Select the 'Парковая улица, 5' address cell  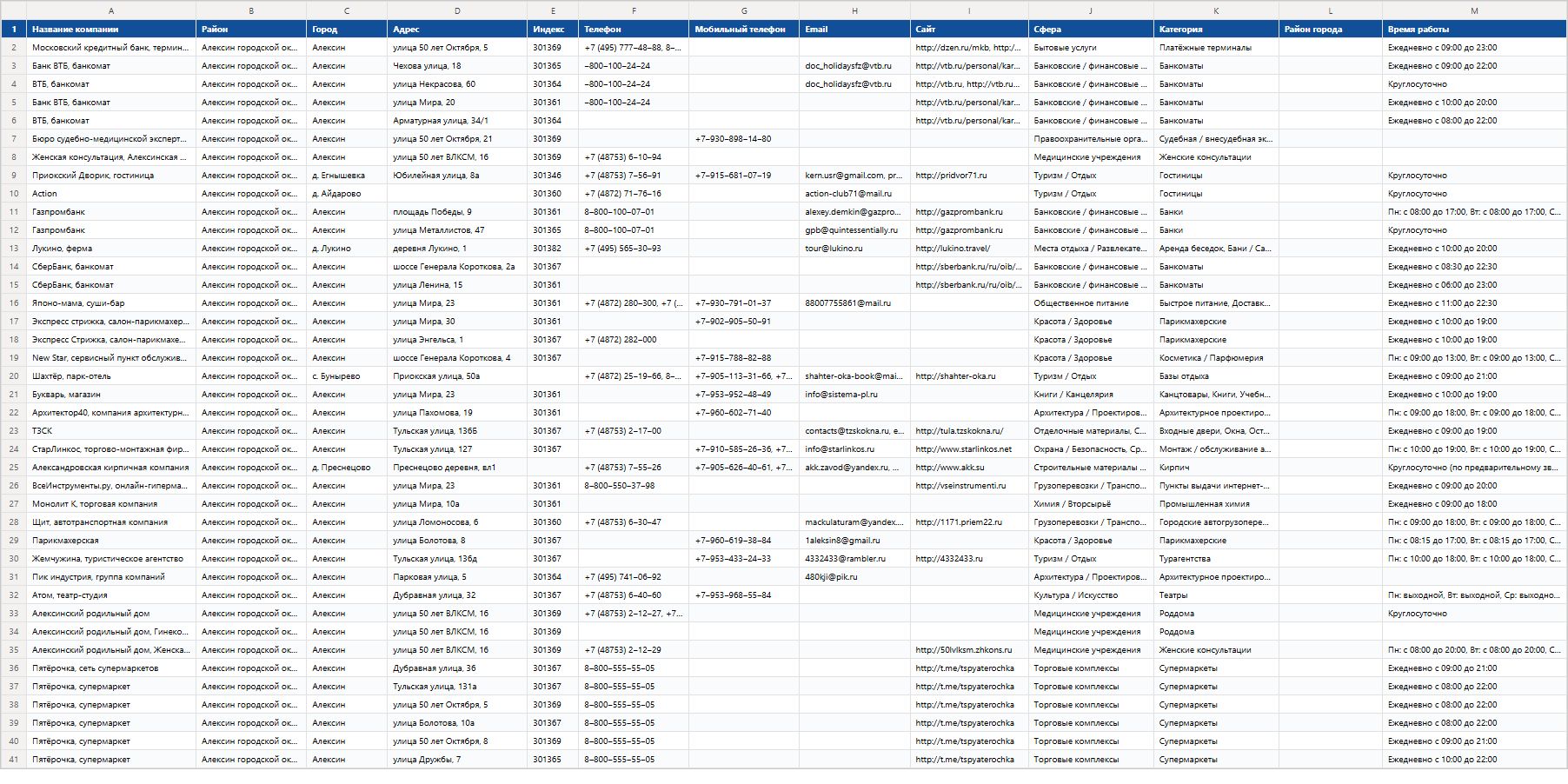point(457,577)
